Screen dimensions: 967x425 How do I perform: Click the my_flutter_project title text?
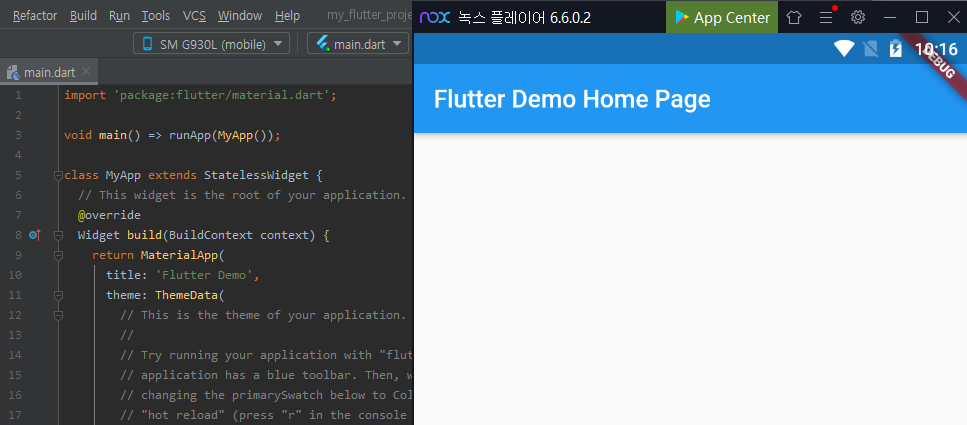tap(369, 15)
